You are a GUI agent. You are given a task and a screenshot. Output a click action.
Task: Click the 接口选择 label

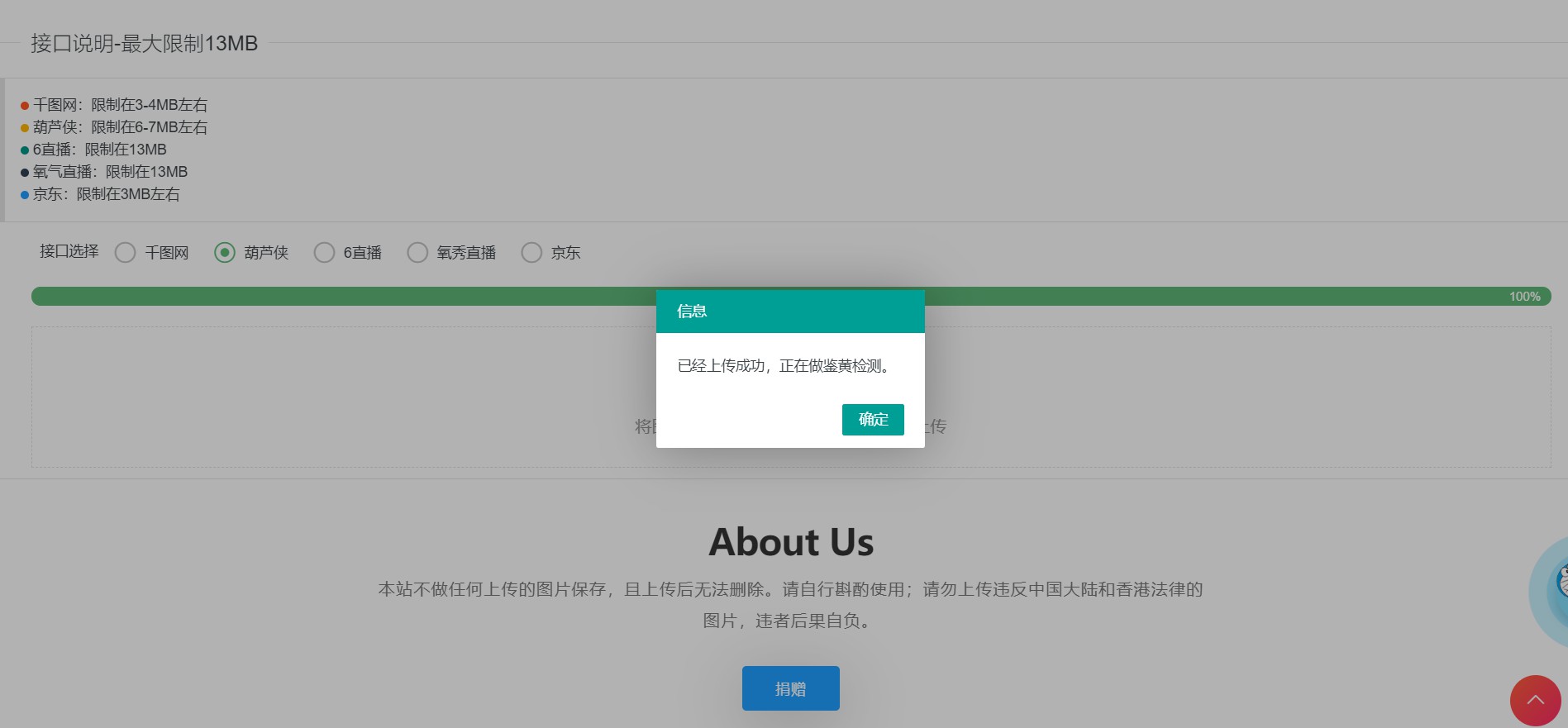69,251
